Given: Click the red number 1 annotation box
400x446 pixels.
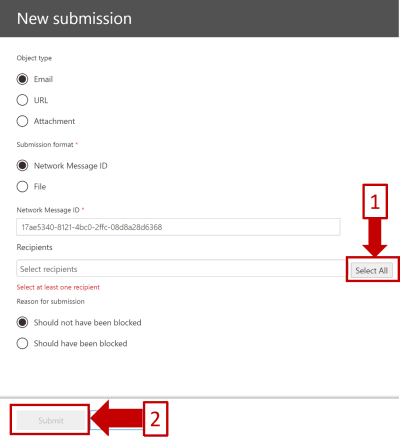Looking at the screenshot, I should (375, 201).
